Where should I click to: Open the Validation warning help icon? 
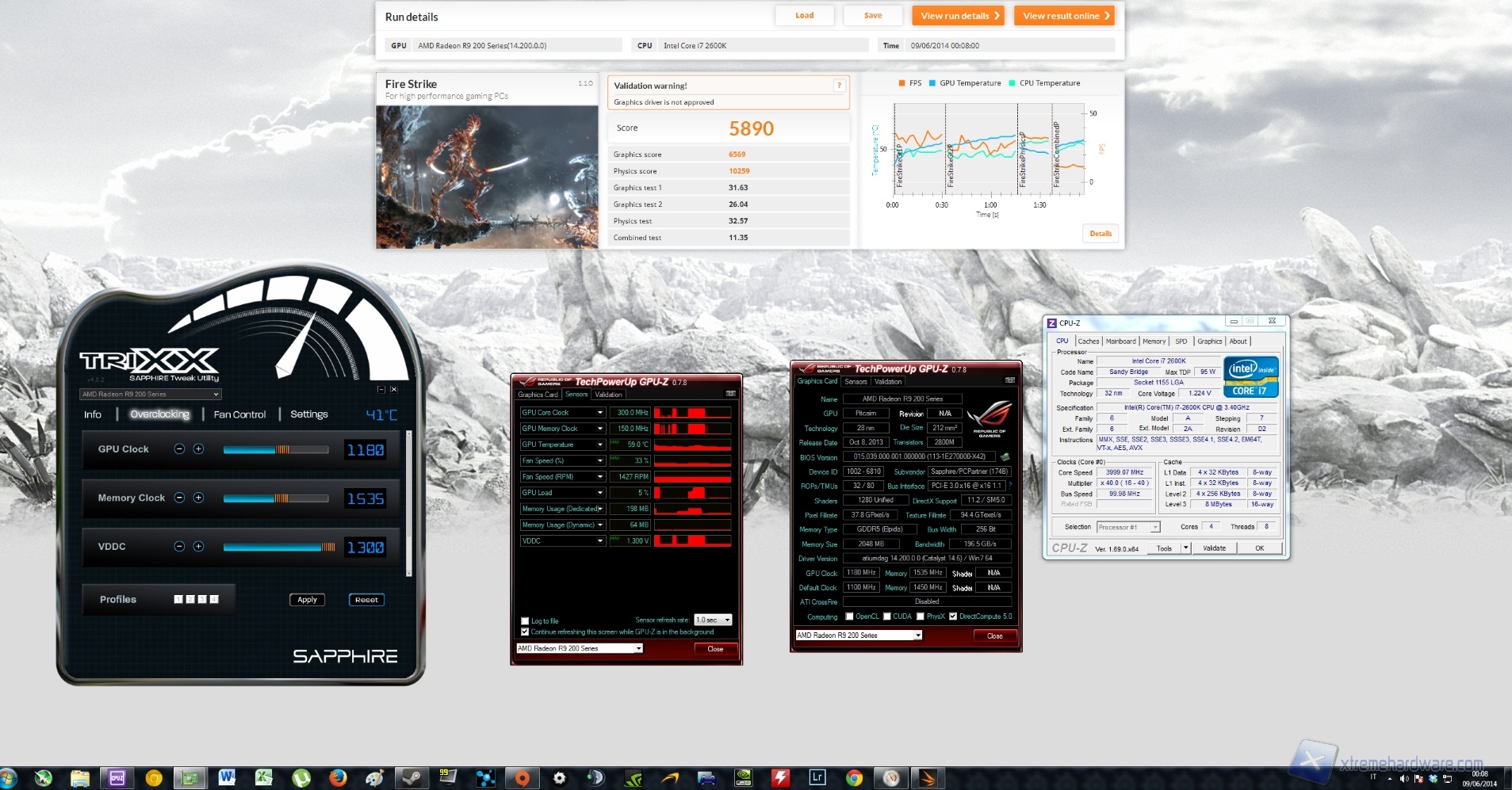839,86
